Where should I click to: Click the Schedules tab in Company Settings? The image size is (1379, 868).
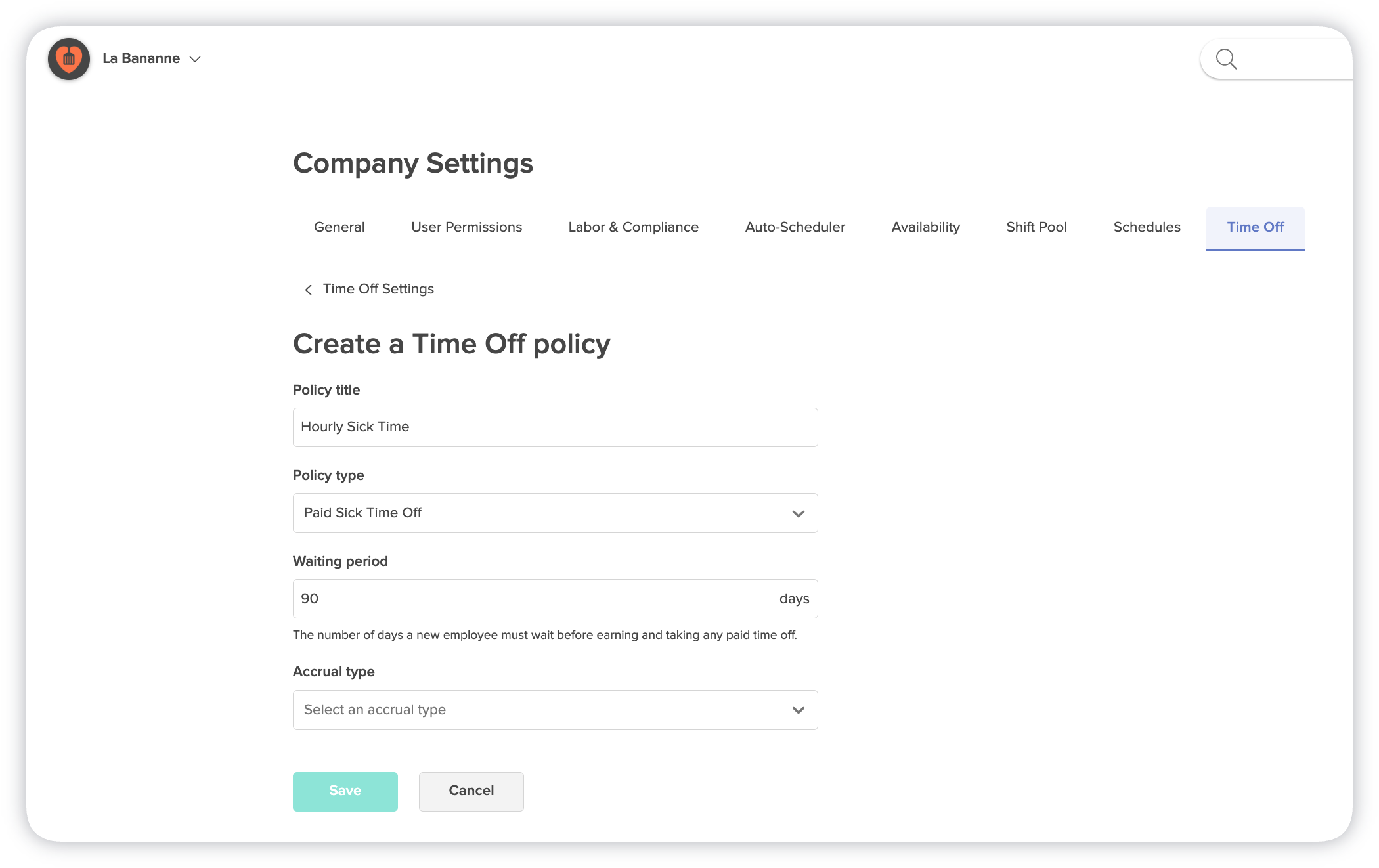click(1147, 227)
